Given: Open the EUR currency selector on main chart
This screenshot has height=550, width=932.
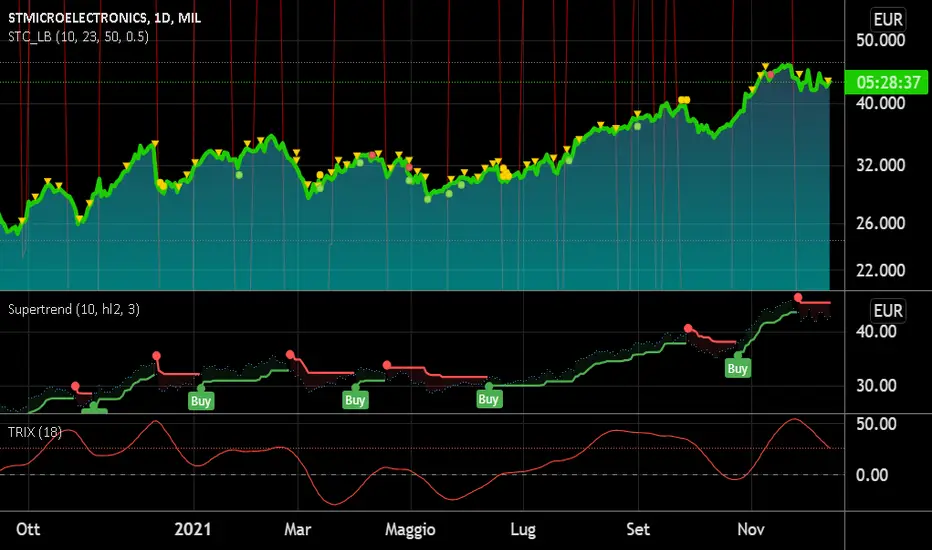Looking at the screenshot, I should [888, 18].
